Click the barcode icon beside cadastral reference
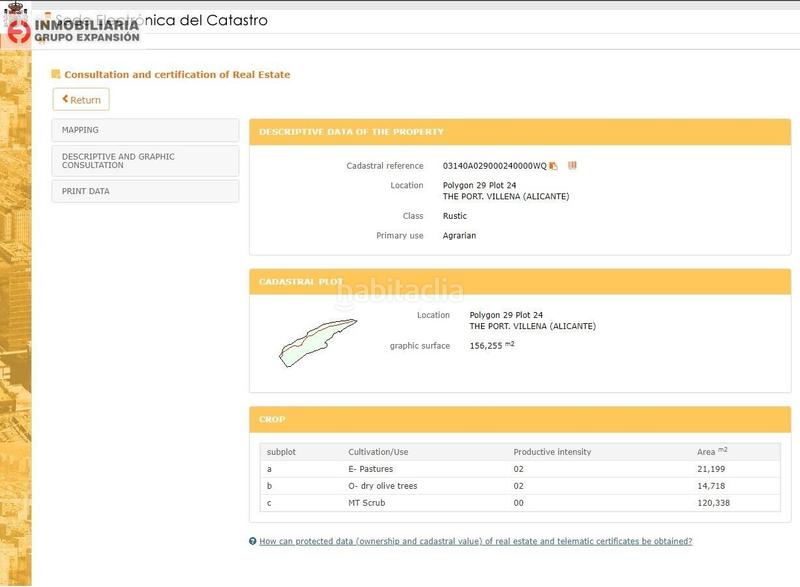800x587 pixels. [x=573, y=165]
